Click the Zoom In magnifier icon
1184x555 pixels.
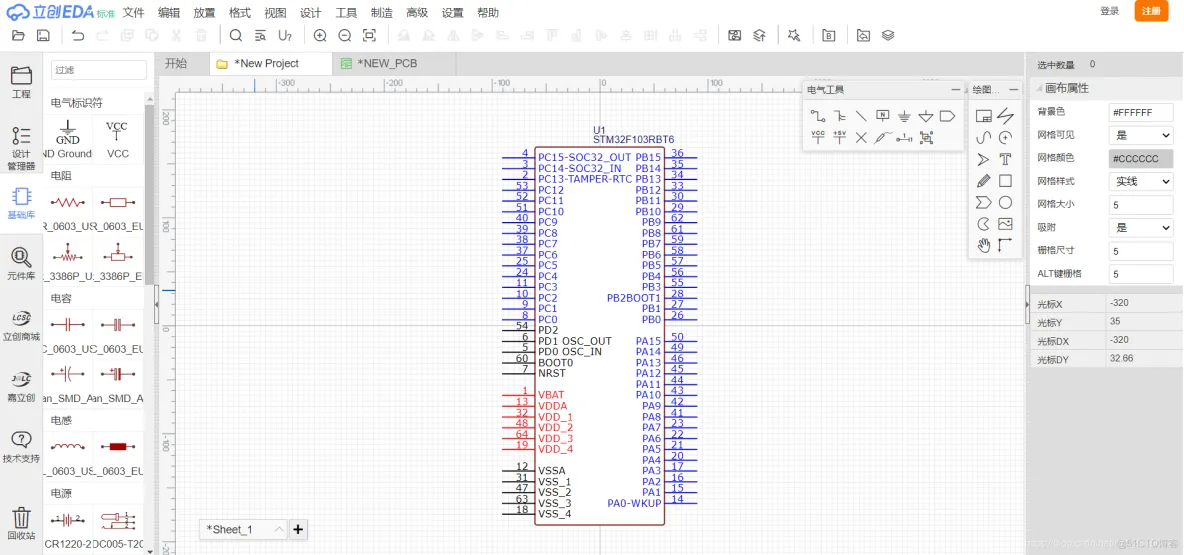tap(320, 35)
